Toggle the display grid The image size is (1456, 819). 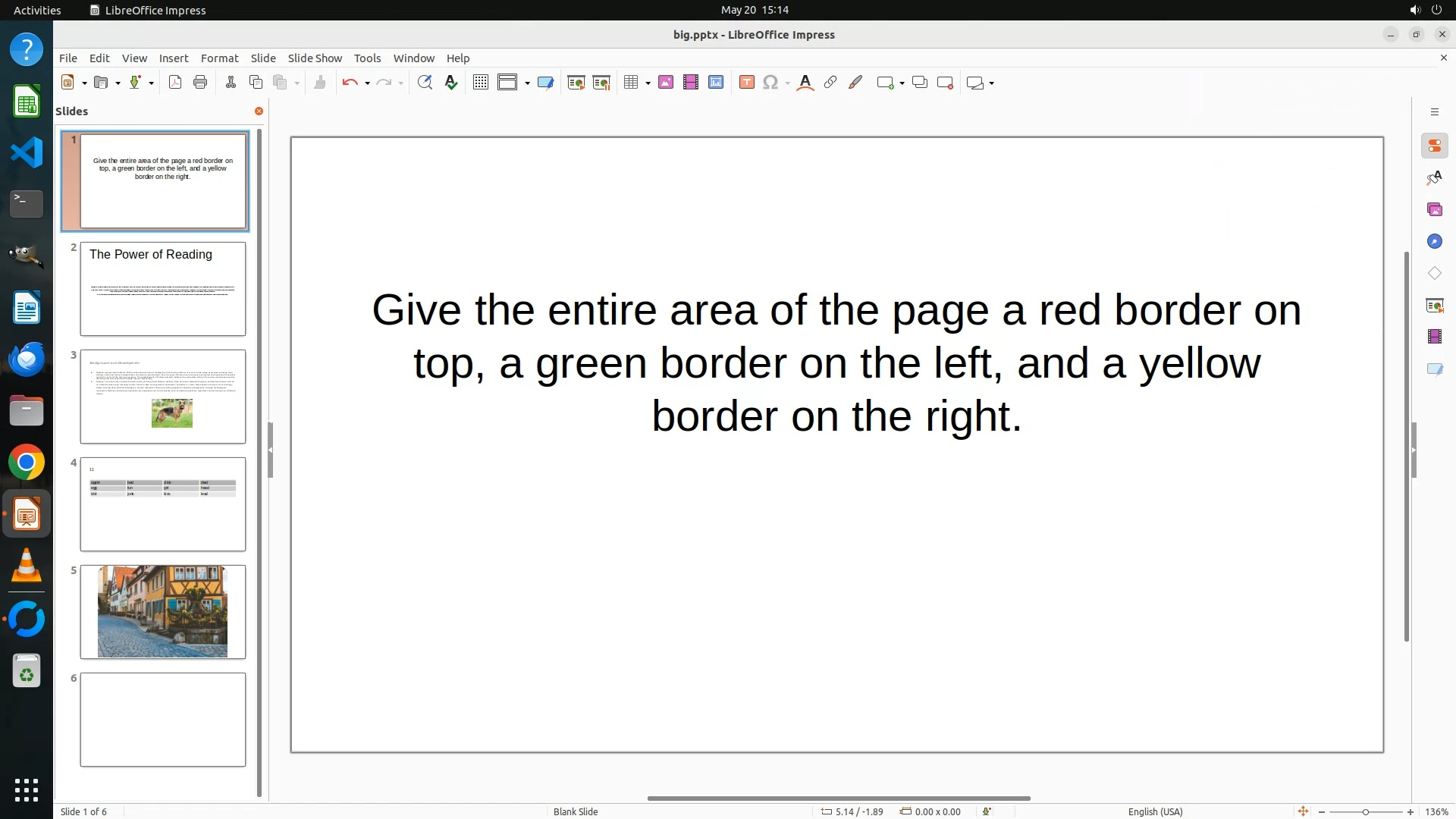481,83
